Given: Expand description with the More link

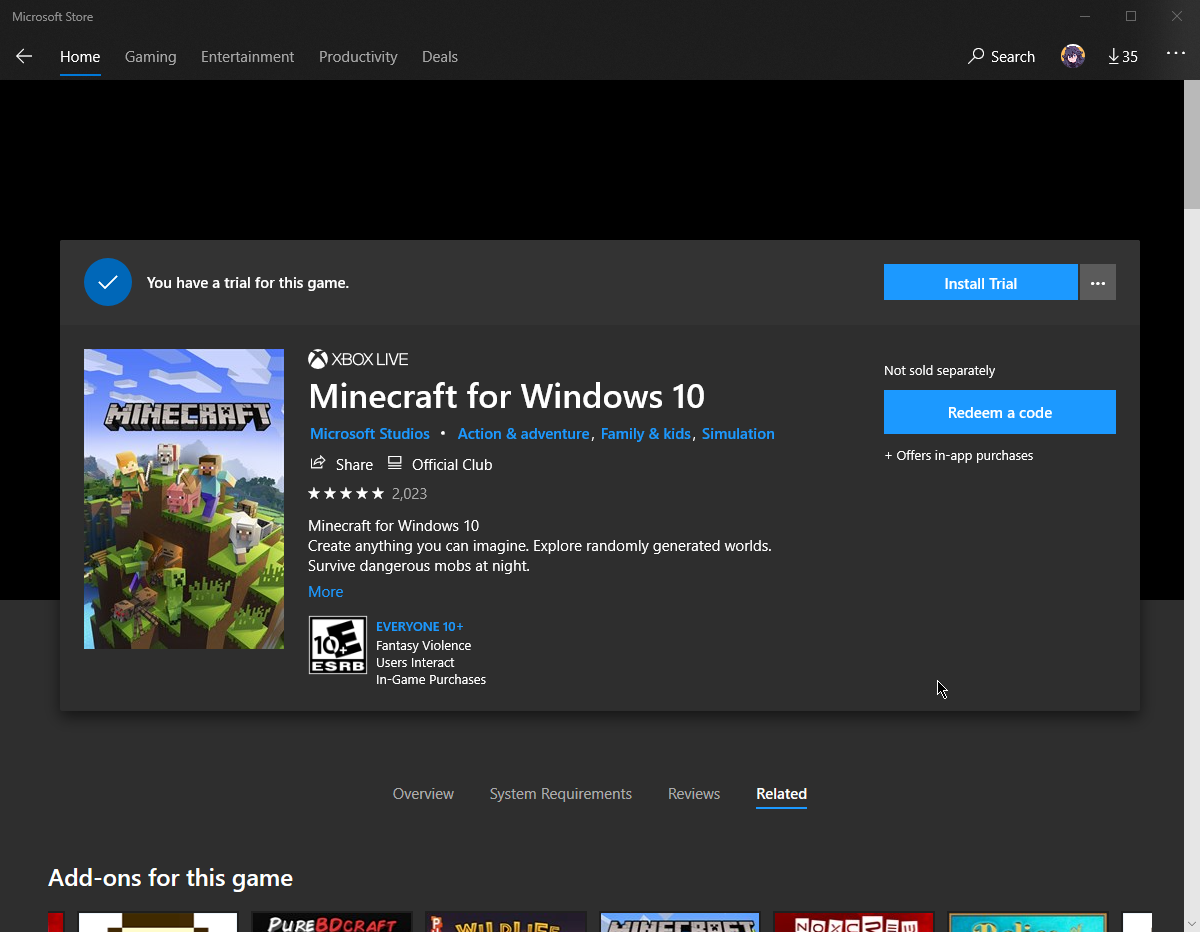Looking at the screenshot, I should (326, 592).
